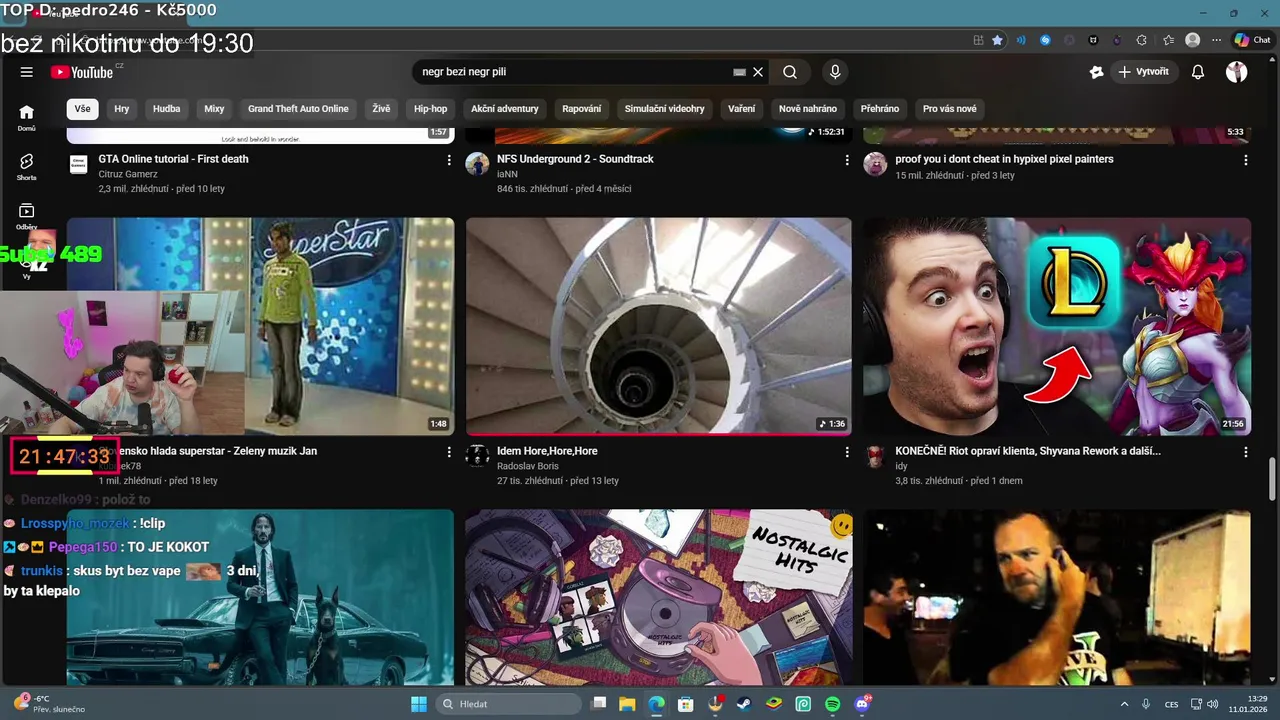1280x720 pixels.
Task: Click the Vytvořit create button
Action: (x=1143, y=72)
